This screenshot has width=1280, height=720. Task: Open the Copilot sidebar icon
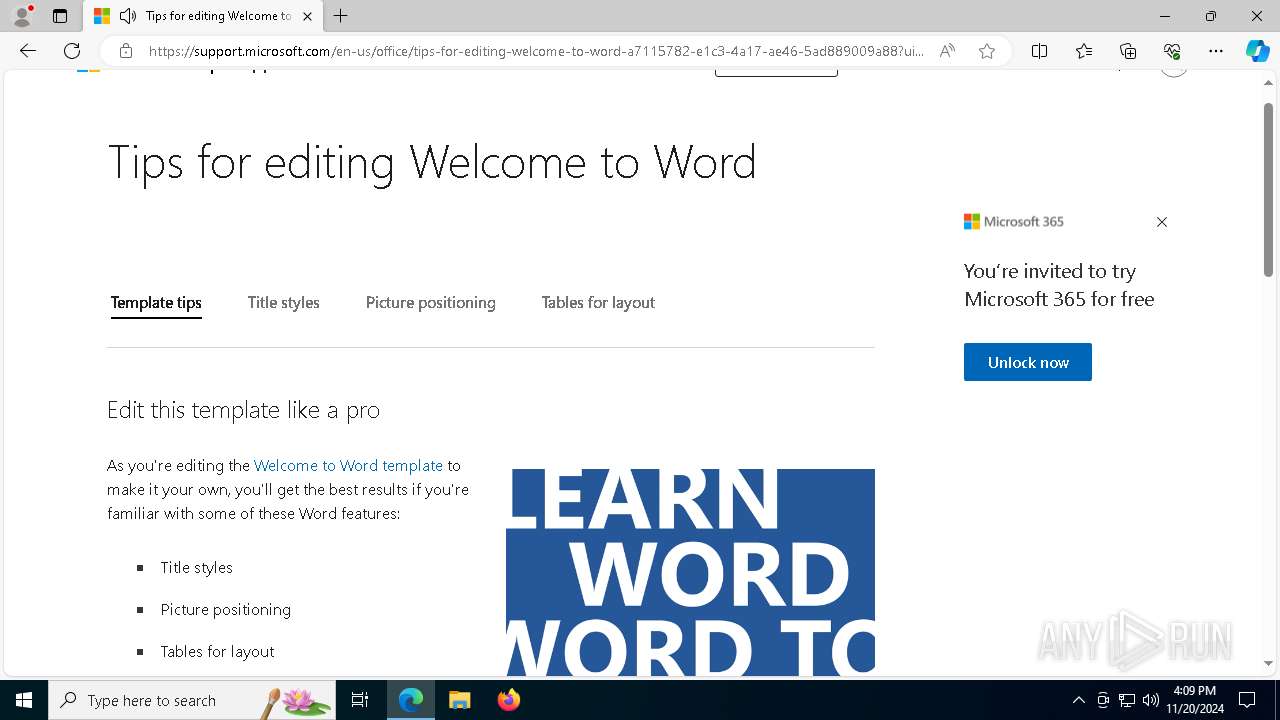pos(1257,51)
